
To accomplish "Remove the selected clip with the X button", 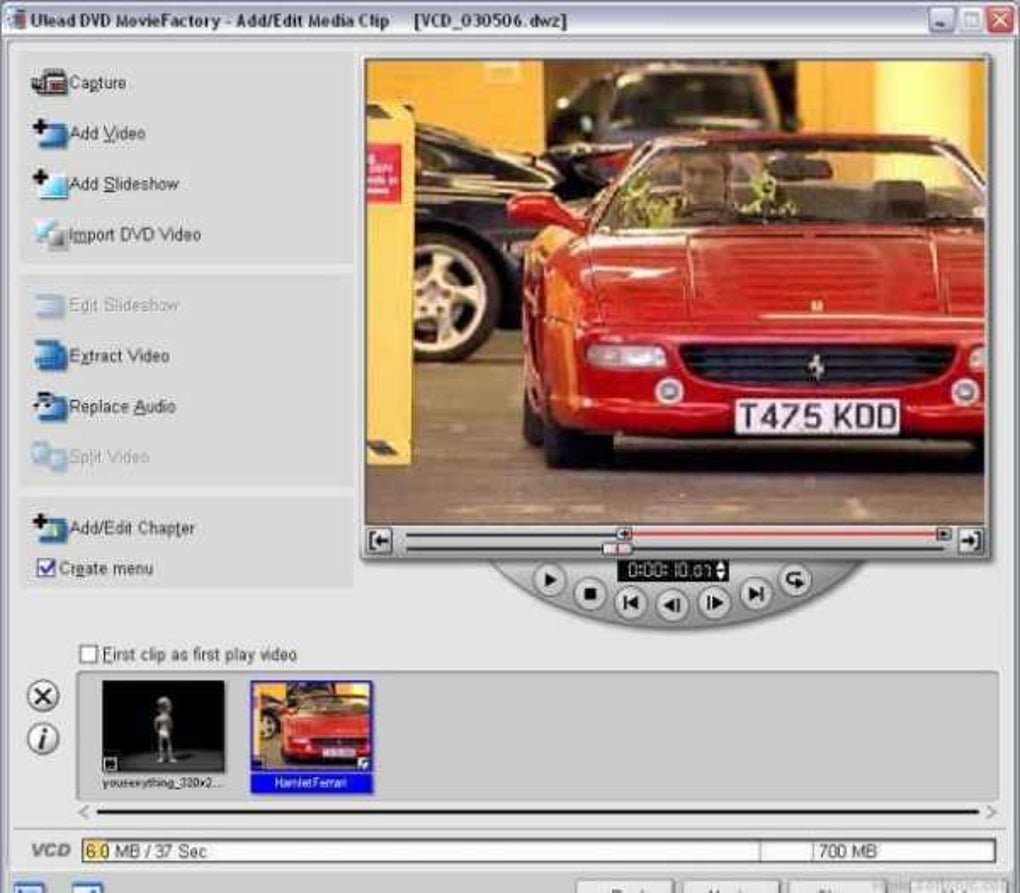I will (x=43, y=696).
